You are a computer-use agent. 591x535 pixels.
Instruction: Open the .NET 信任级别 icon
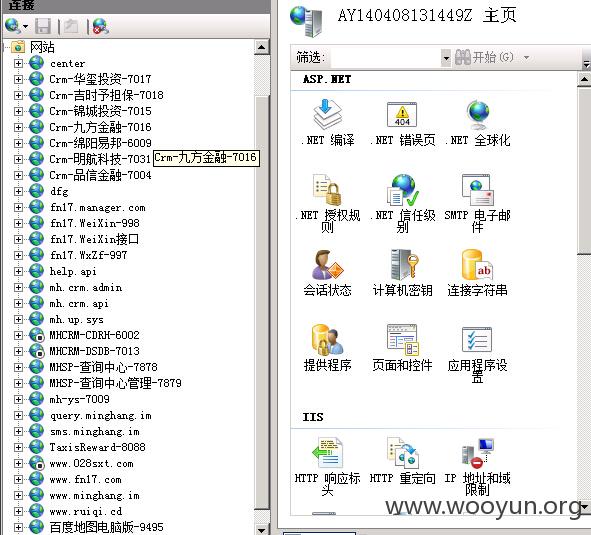[x=402, y=190]
